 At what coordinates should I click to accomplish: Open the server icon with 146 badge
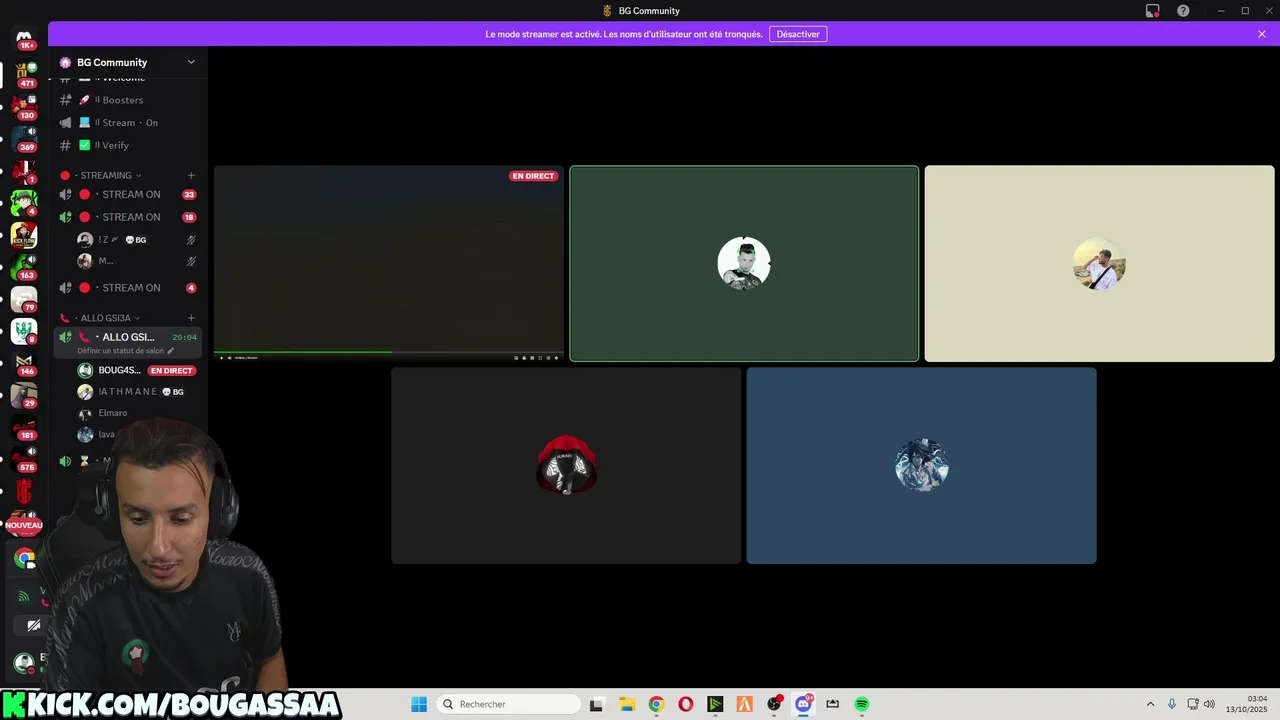pyautogui.click(x=24, y=362)
